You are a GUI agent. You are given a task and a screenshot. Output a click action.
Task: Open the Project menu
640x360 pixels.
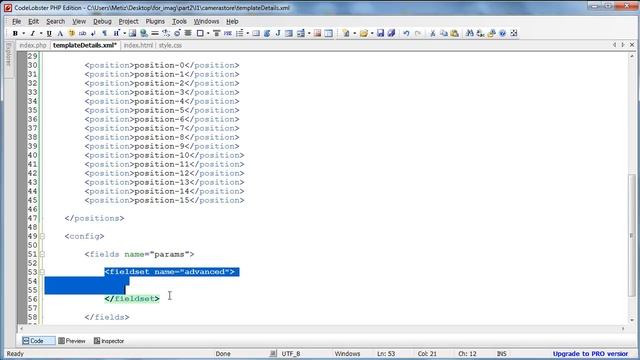pyautogui.click(x=129, y=21)
